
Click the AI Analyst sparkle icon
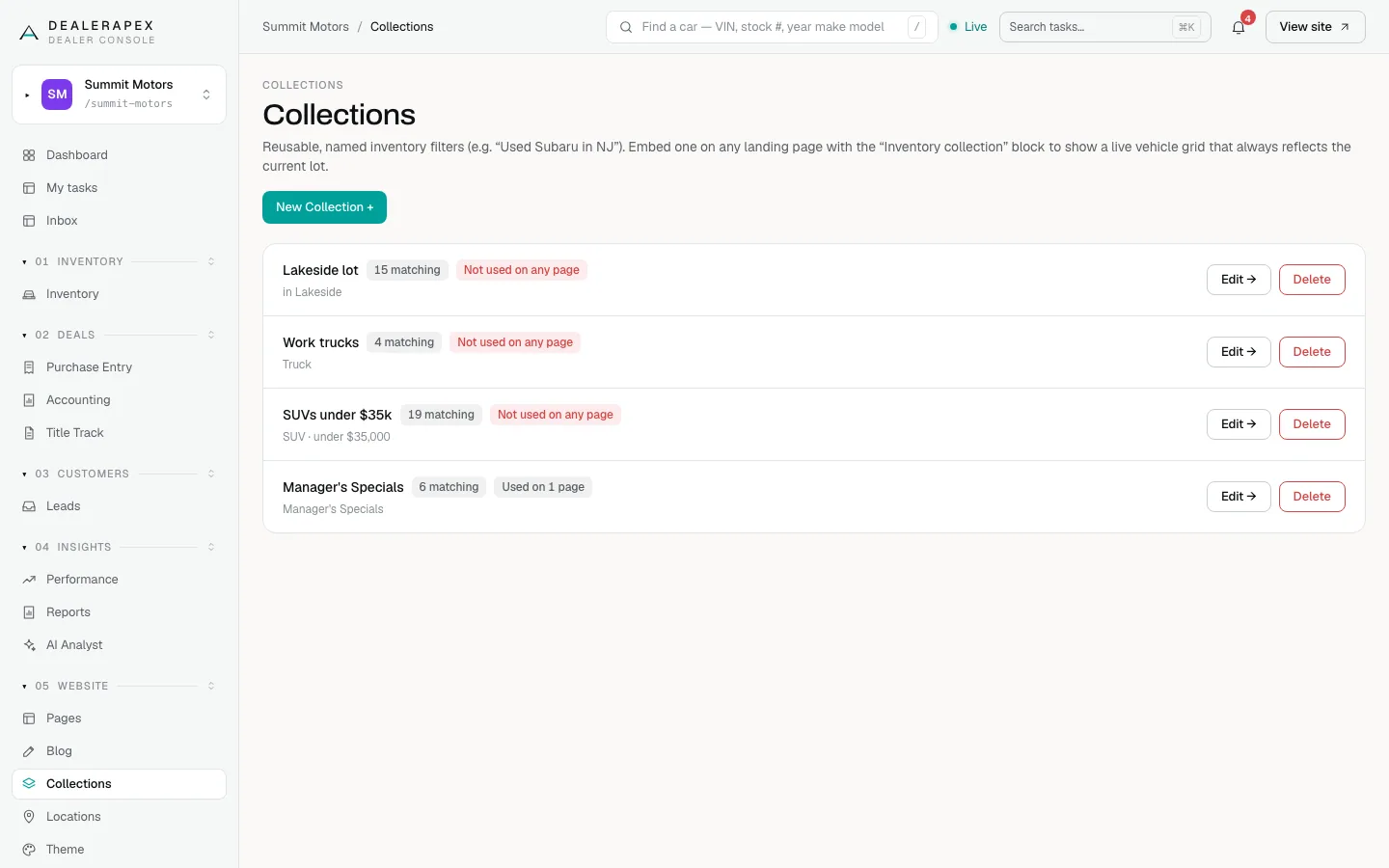29,645
